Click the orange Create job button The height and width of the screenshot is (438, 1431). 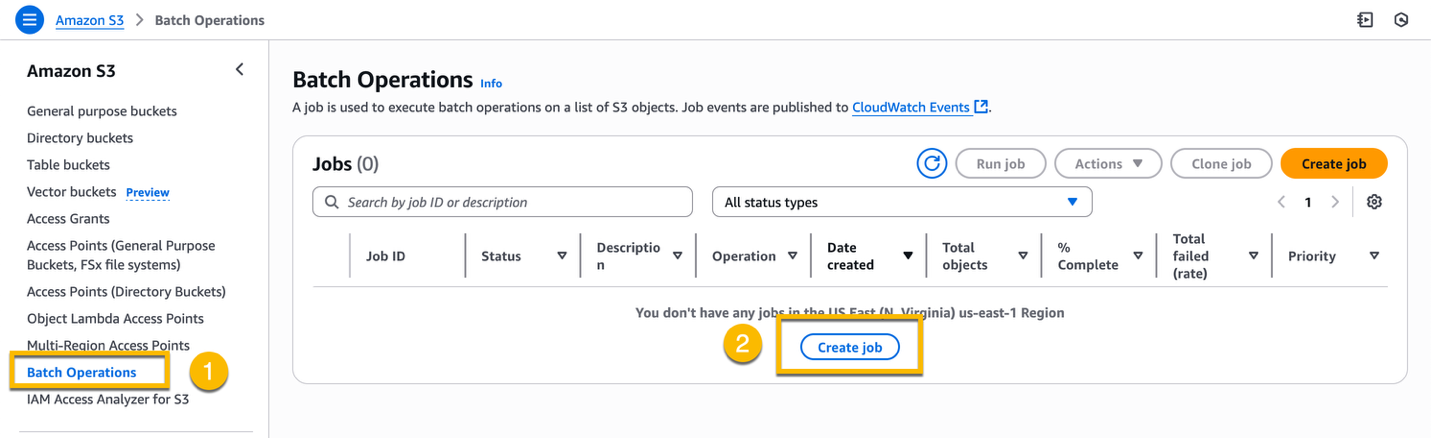coord(1334,164)
